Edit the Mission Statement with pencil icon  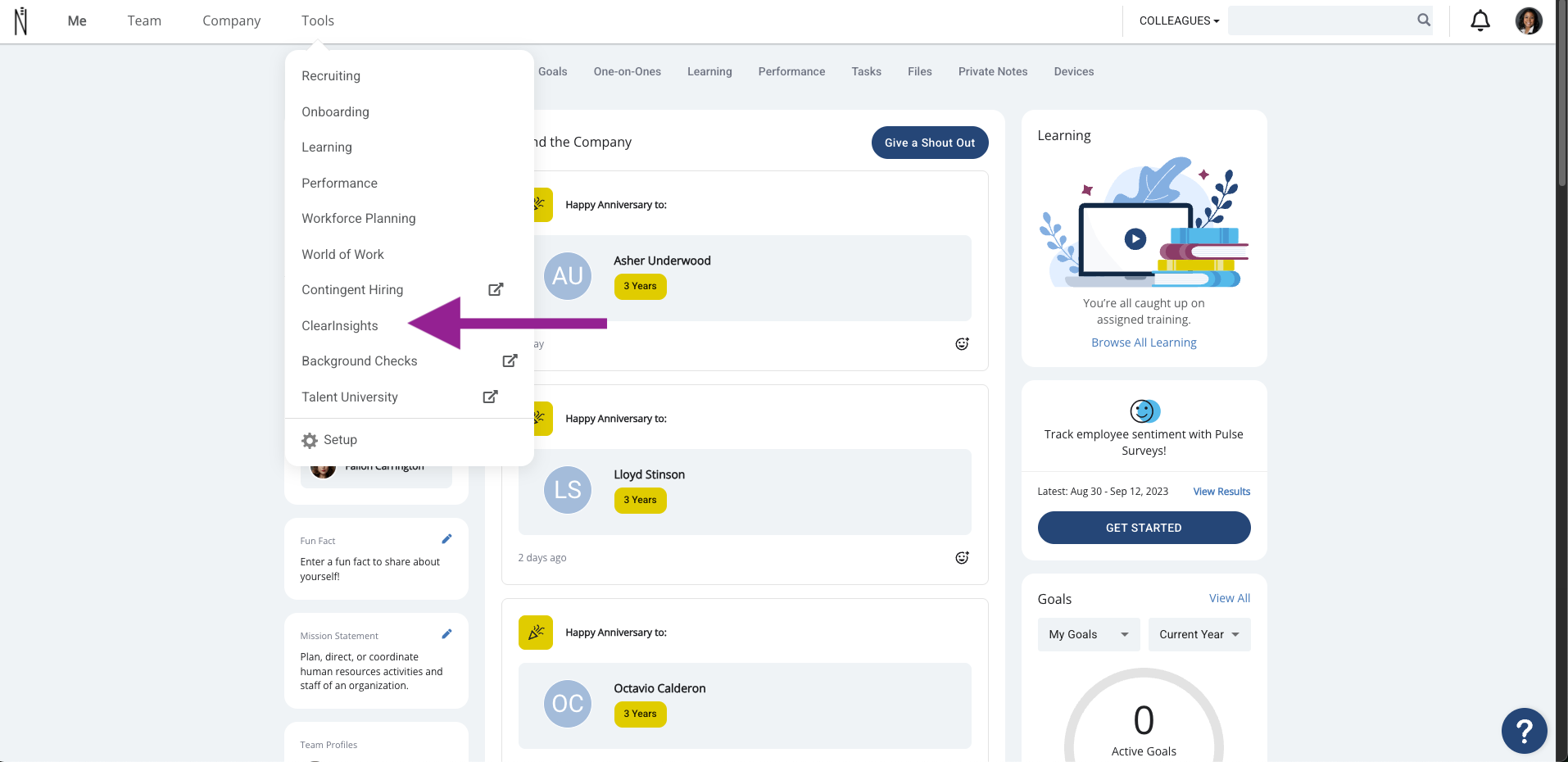[x=446, y=634]
